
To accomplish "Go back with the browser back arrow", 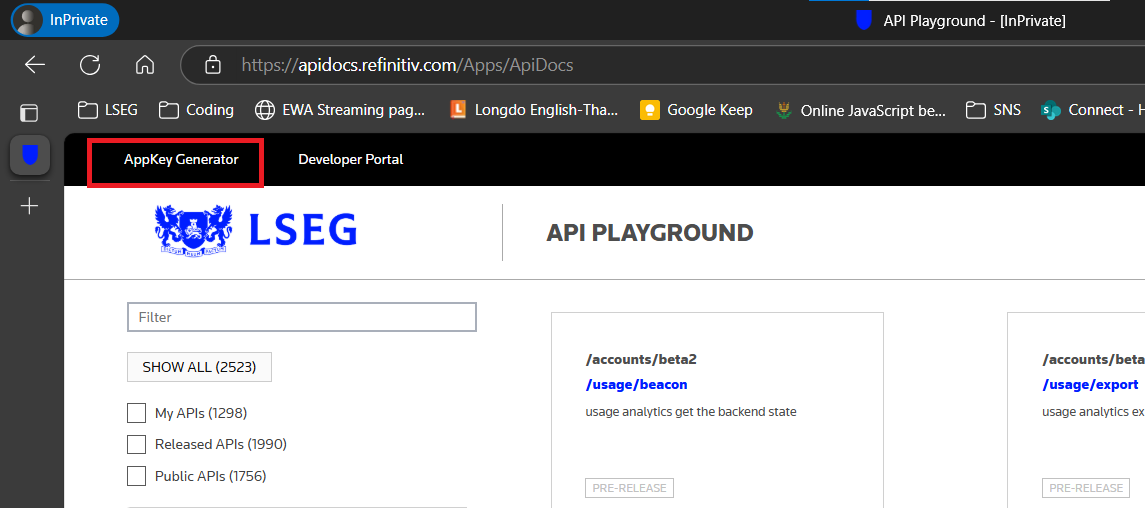I will 35,65.
